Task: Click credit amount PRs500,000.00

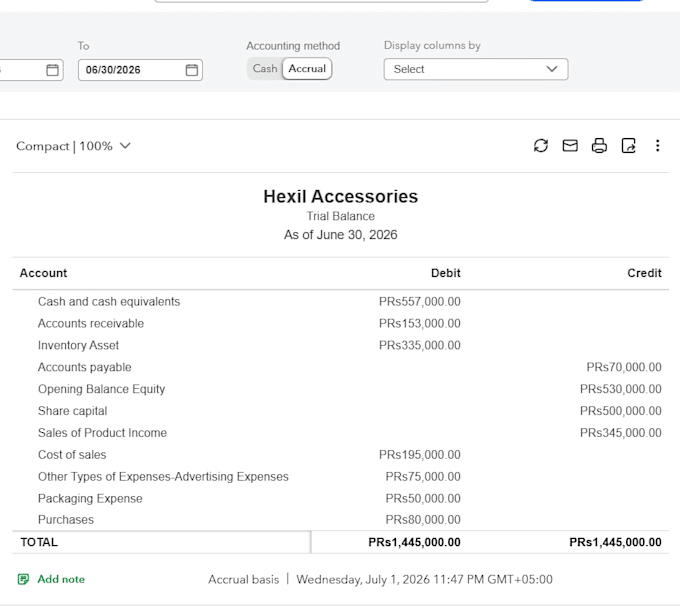Action: [621, 411]
